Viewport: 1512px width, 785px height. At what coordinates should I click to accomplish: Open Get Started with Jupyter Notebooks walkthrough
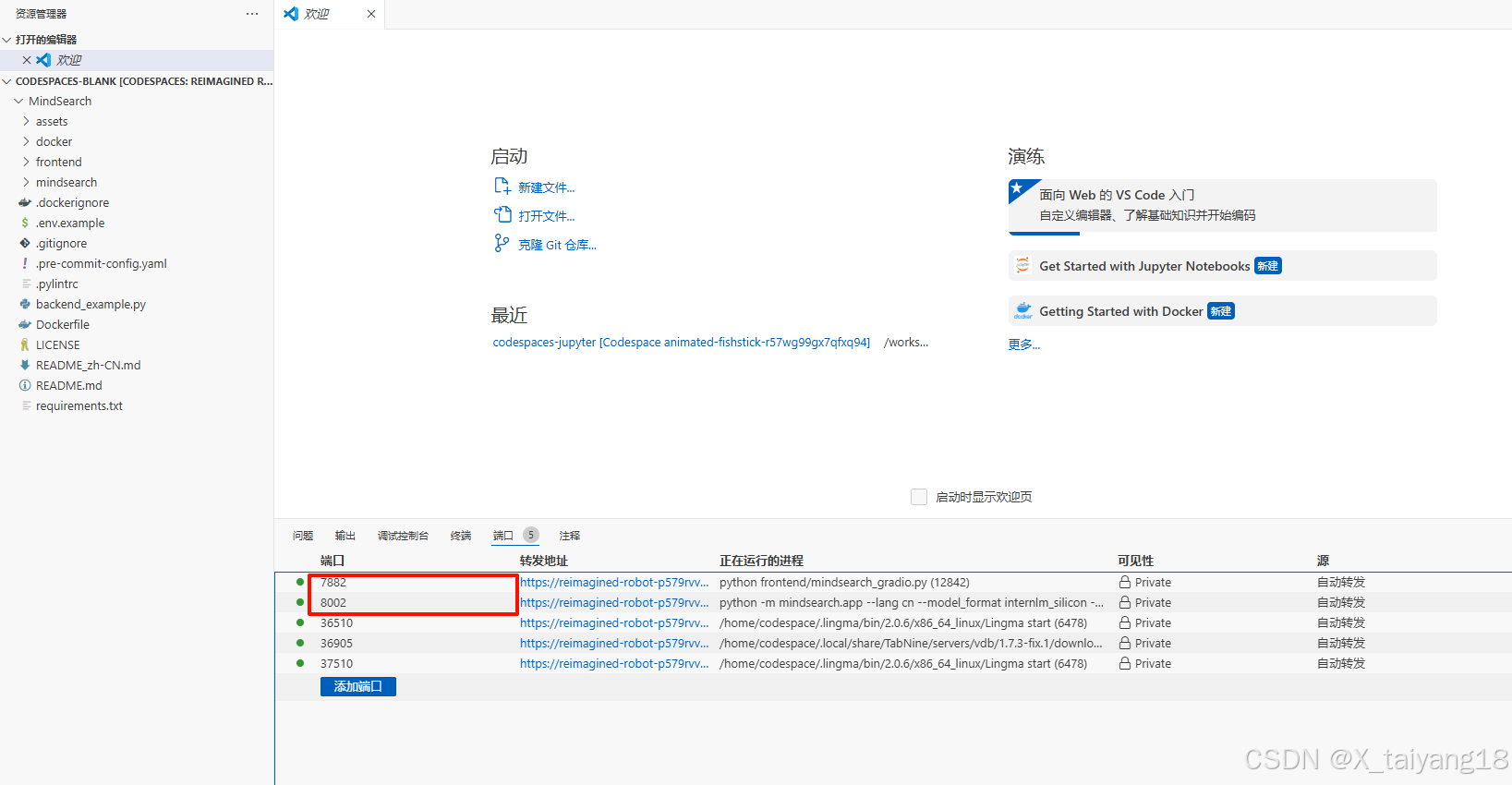click(1222, 266)
